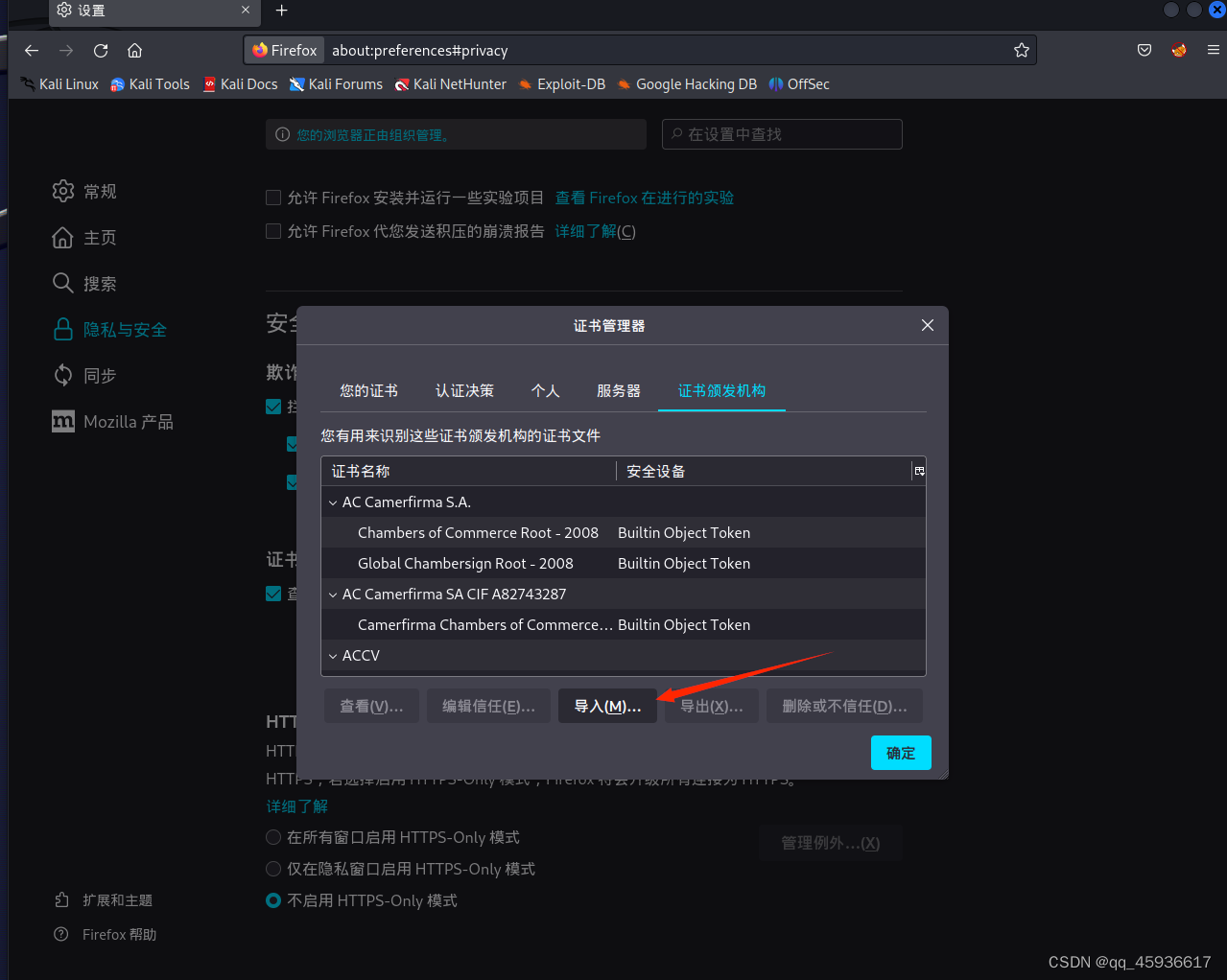The image size is (1227, 980).
Task: Open the Kali Tools bookmark
Action: 150,84
